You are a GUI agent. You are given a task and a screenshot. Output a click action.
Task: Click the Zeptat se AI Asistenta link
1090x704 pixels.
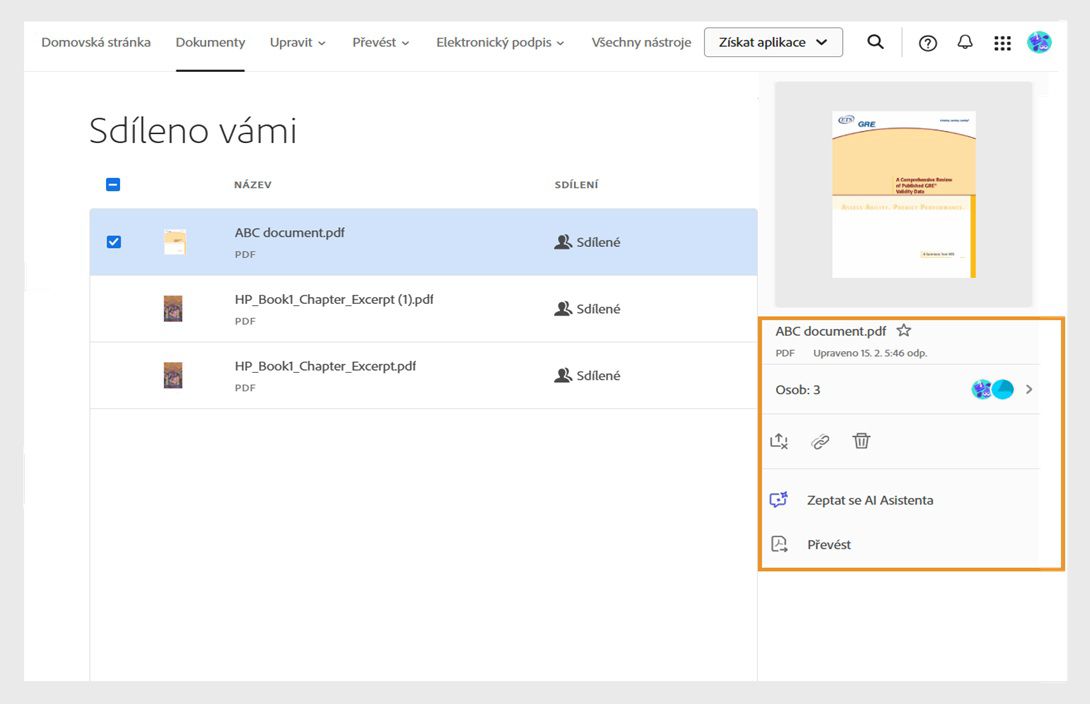click(x=869, y=499)
